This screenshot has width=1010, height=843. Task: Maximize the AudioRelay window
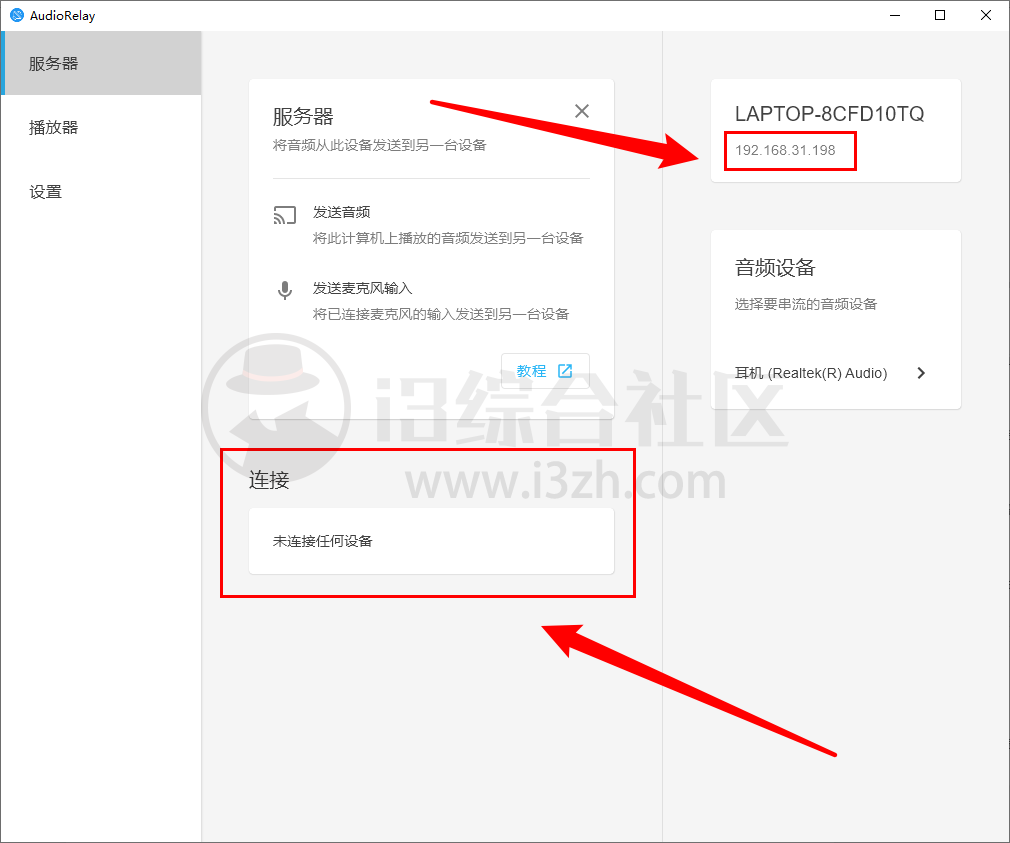pos(940,15)
